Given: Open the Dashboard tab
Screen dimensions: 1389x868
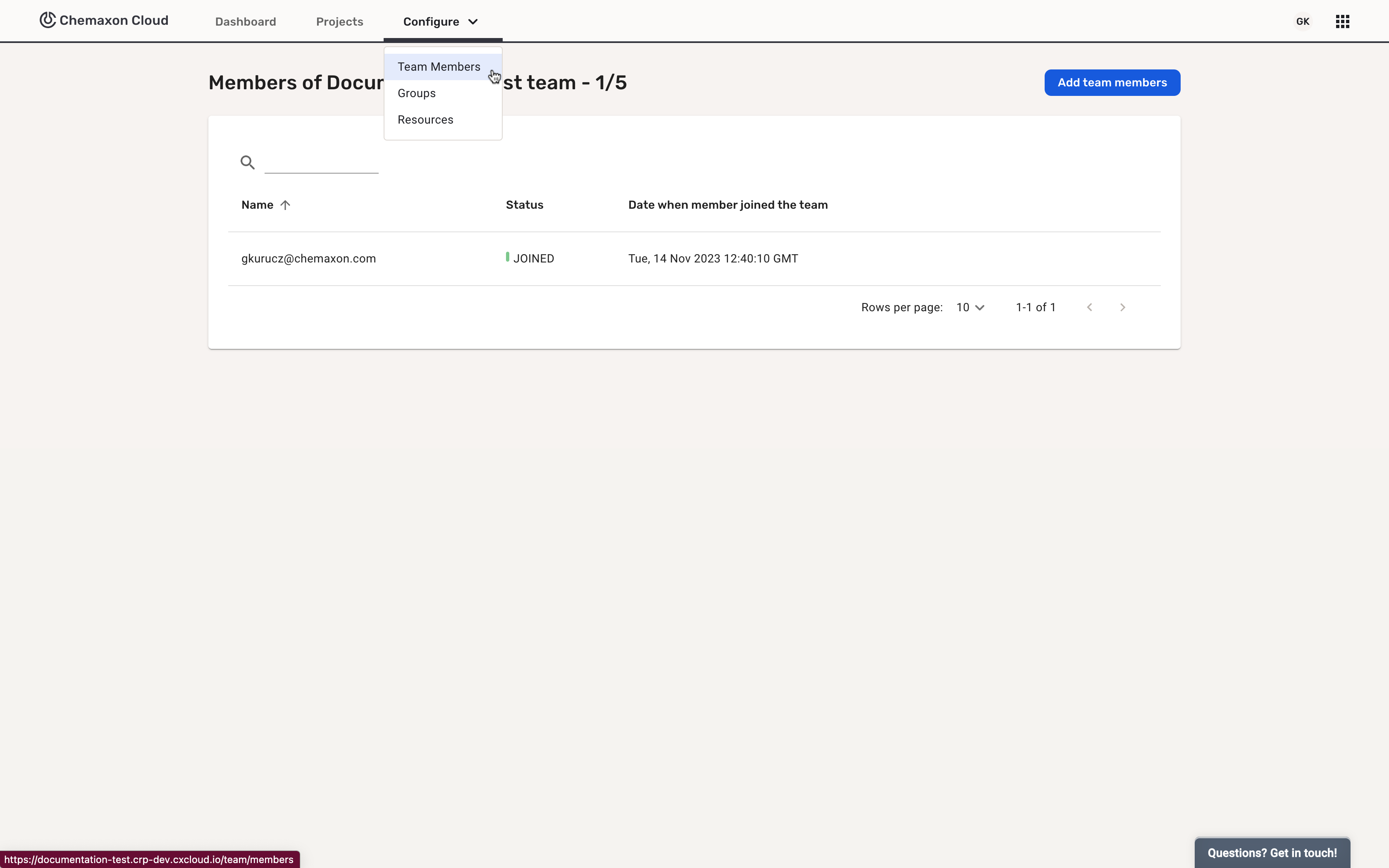Looking at the screenshot, I should coord(246,22).
